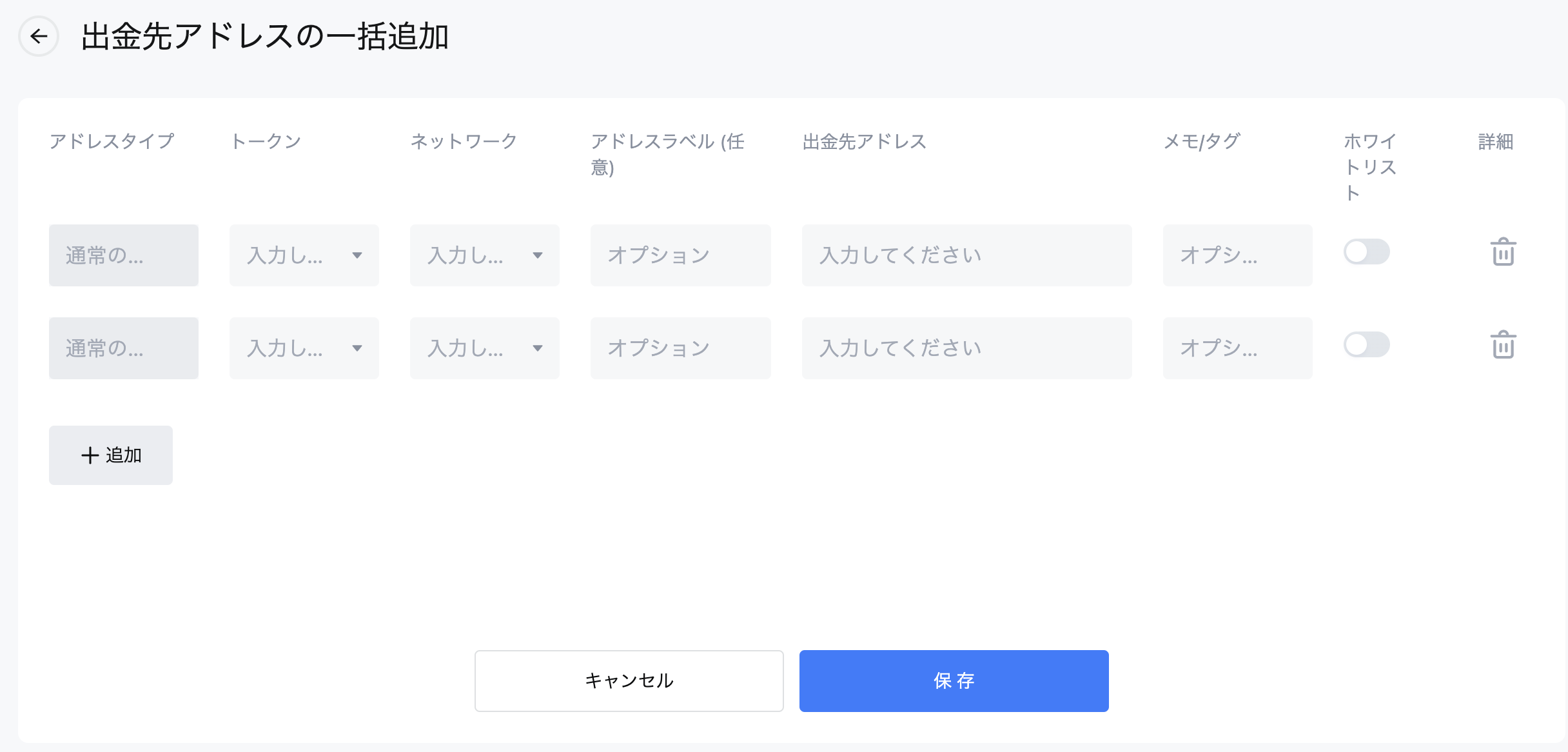The image size is (1568, 752).
Task: Open the token dropdown in second row
Action: coord(304,348)
